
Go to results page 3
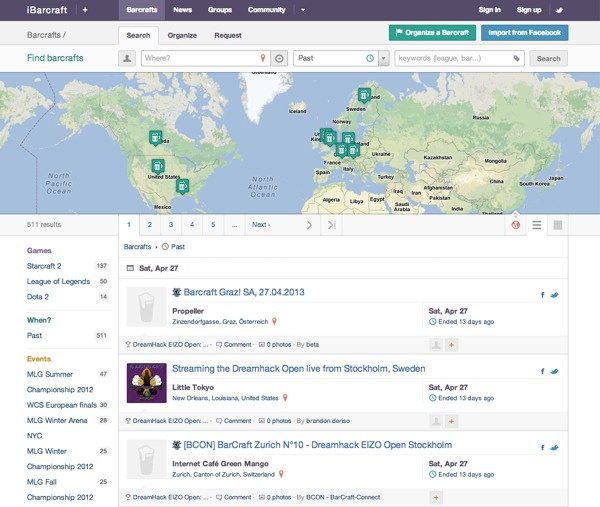171,225
